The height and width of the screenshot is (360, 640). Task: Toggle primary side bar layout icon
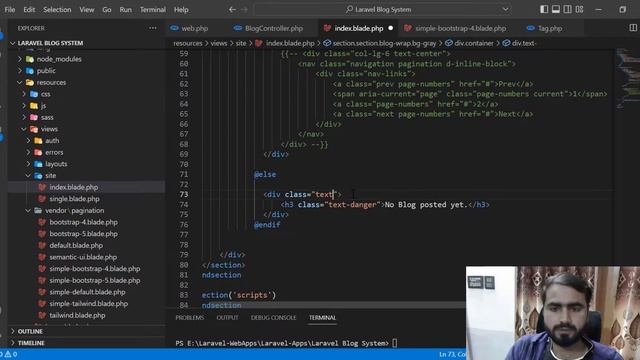[x=544, y=9]
